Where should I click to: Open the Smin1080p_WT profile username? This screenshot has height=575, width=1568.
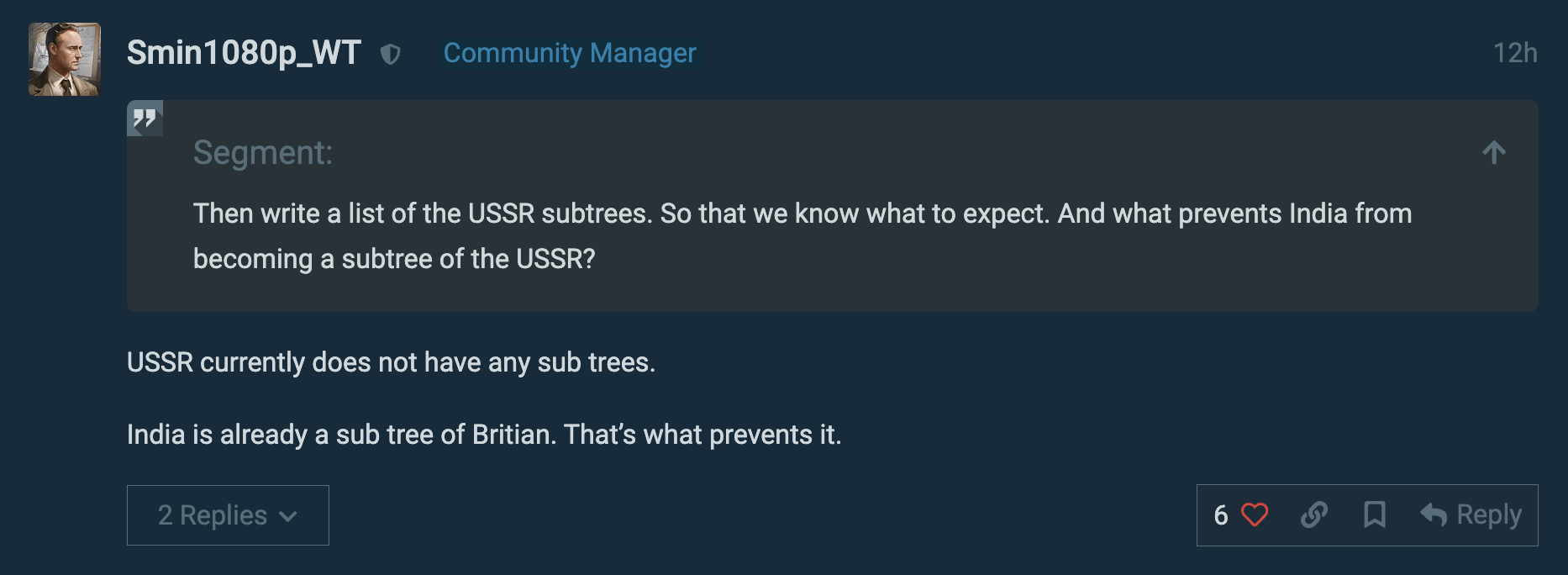[x=244, y=53]
